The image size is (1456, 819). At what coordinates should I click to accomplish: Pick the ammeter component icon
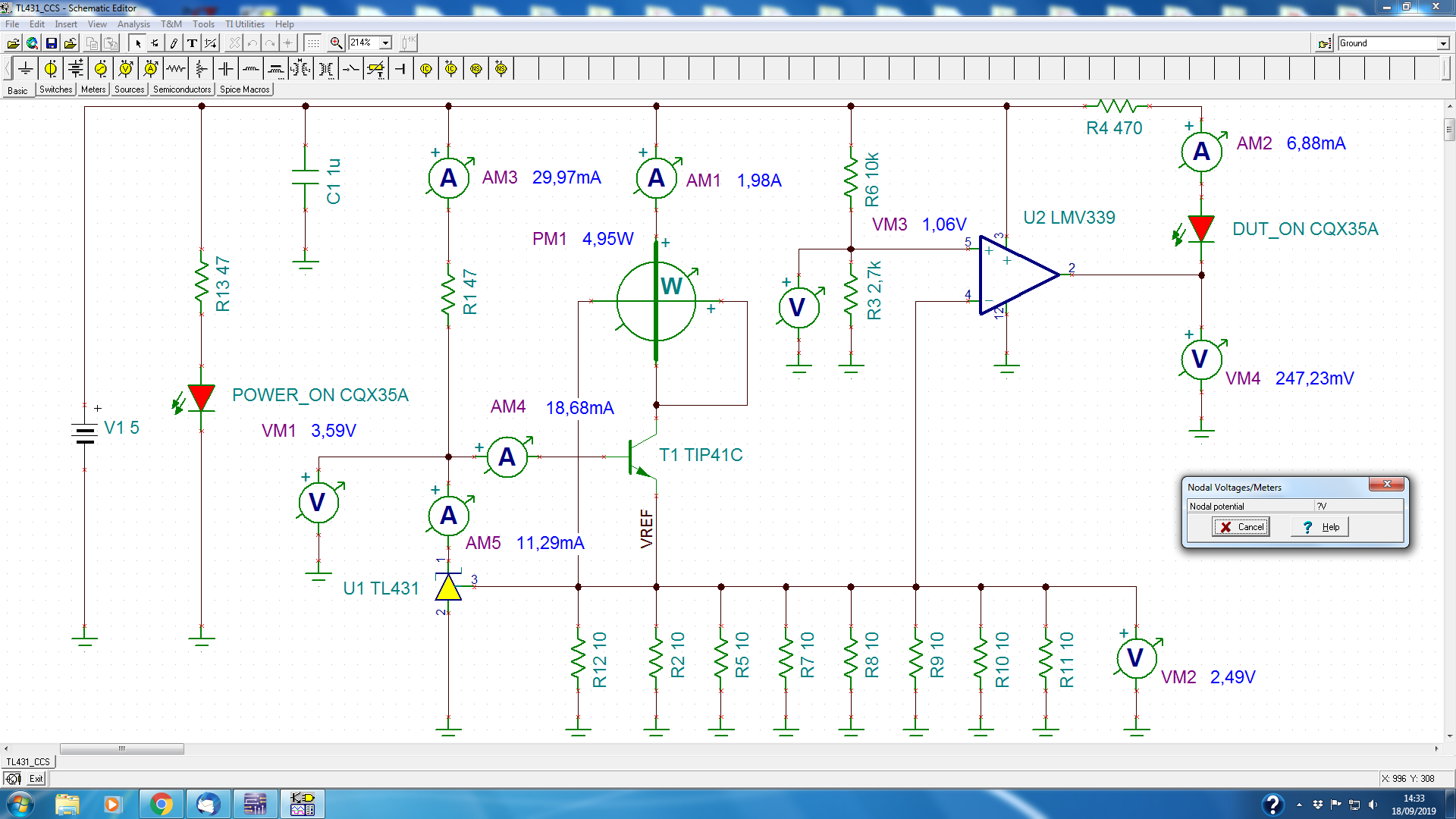point(151,69)
